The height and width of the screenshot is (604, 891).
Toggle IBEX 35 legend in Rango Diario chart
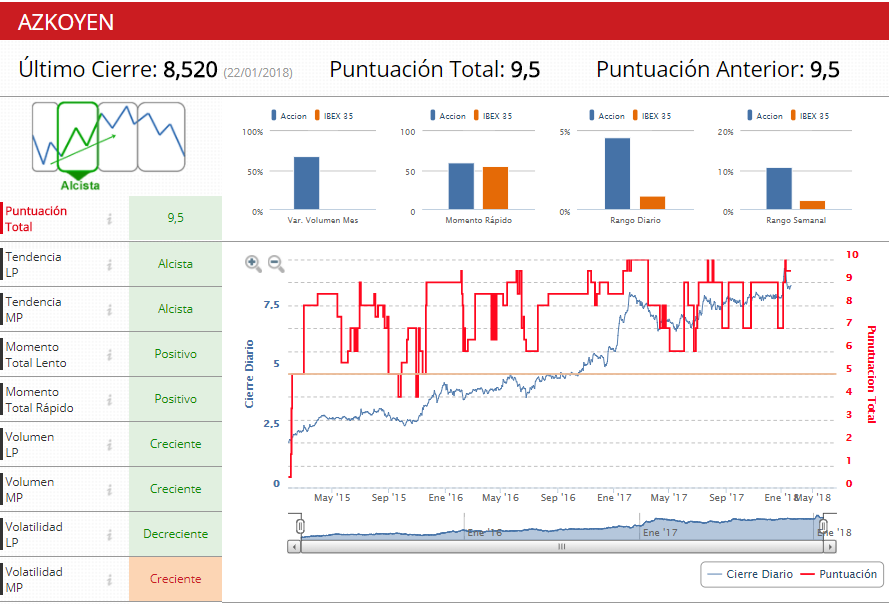(x=652, y=115)
